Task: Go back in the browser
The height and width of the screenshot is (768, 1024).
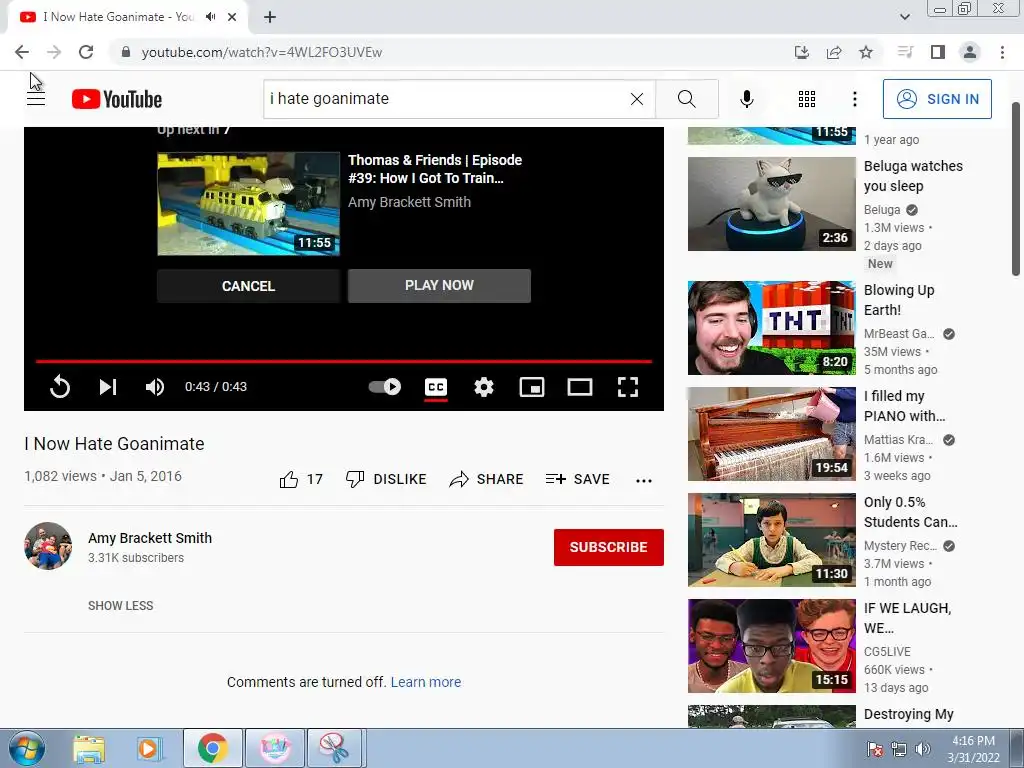Action: (22, 52)
